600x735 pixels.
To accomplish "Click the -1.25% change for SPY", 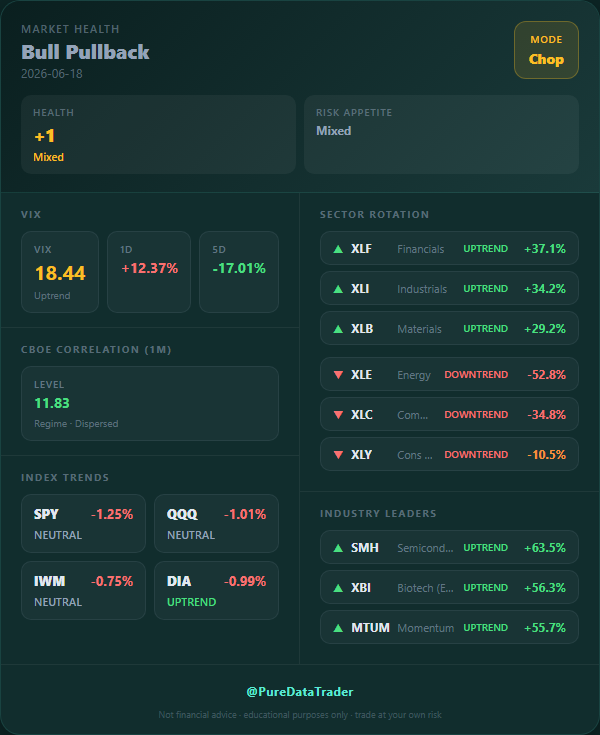I will coord(112,514).
